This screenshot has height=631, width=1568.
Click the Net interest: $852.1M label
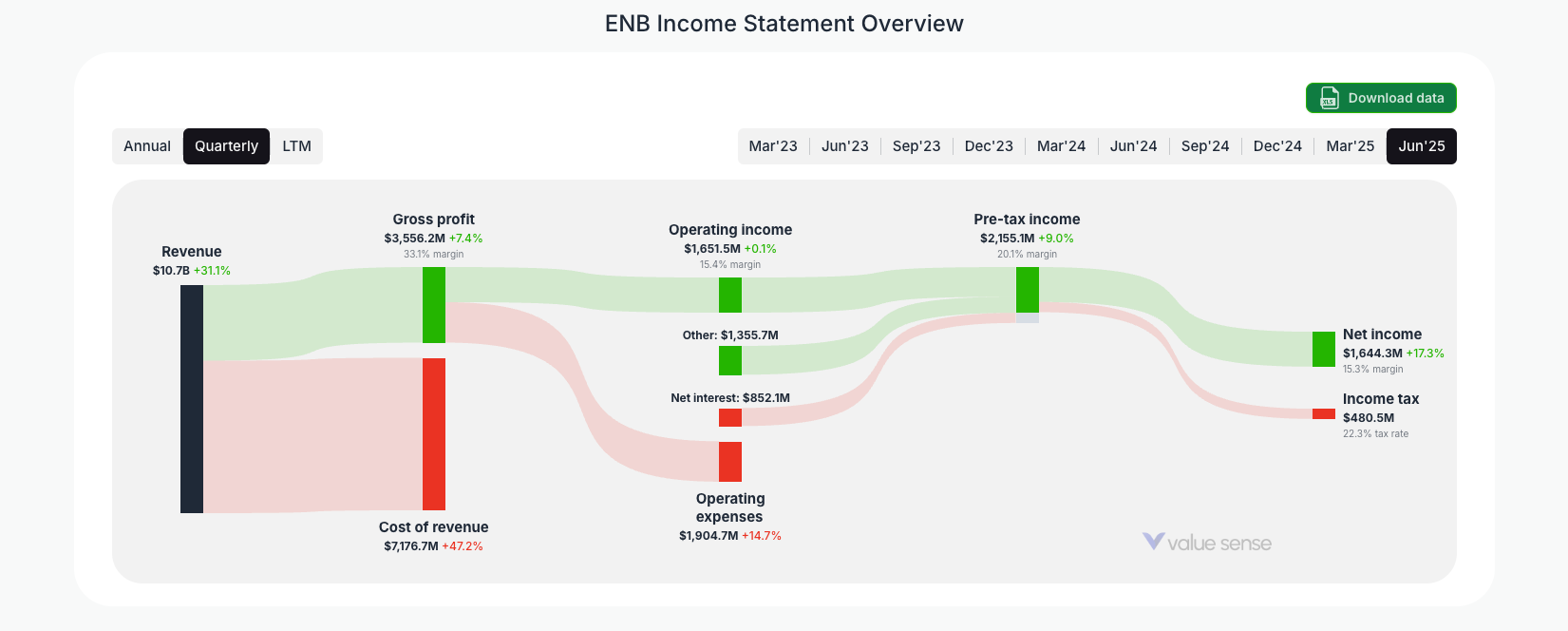point(730,398)
